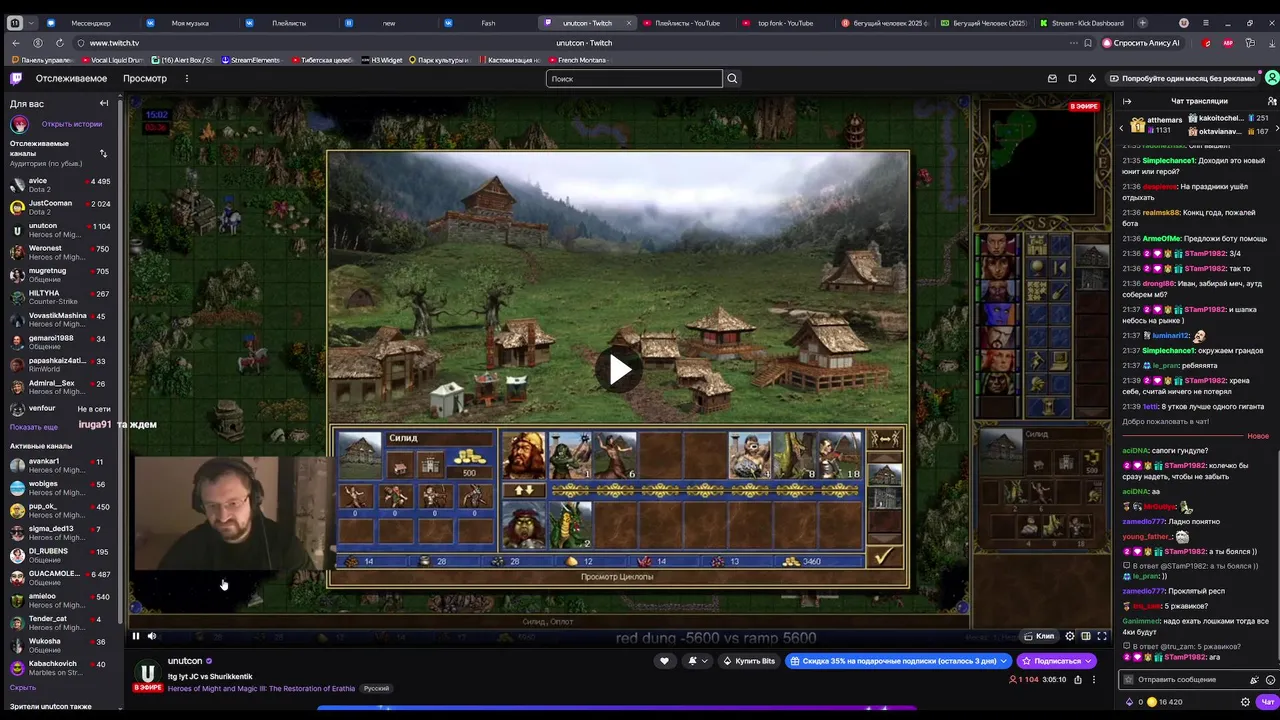This screenshot has height=720, width=1280.
Task: Pause the stream from player controls
Action: [x=136, y=636]
